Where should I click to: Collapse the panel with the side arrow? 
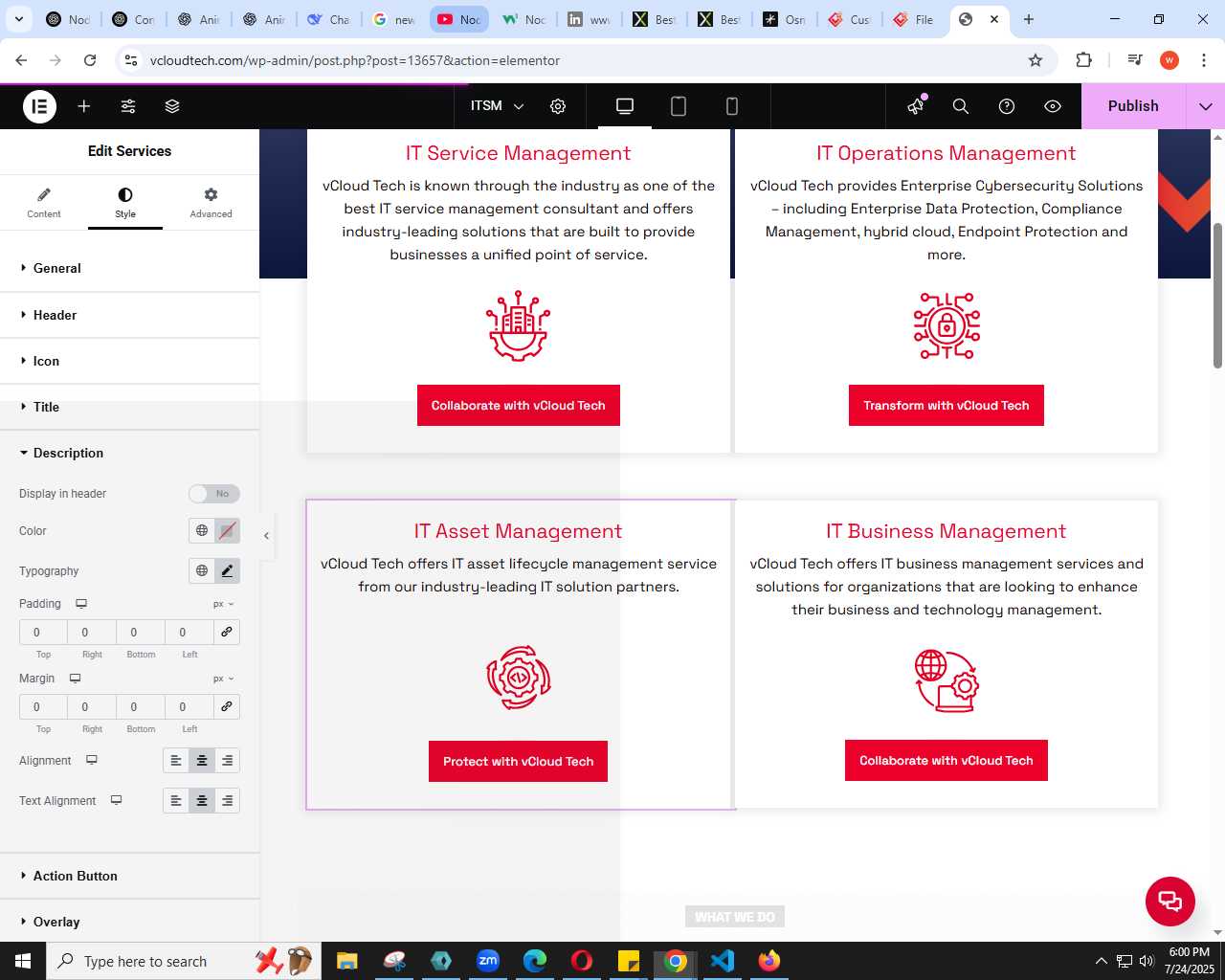[267, 536]
